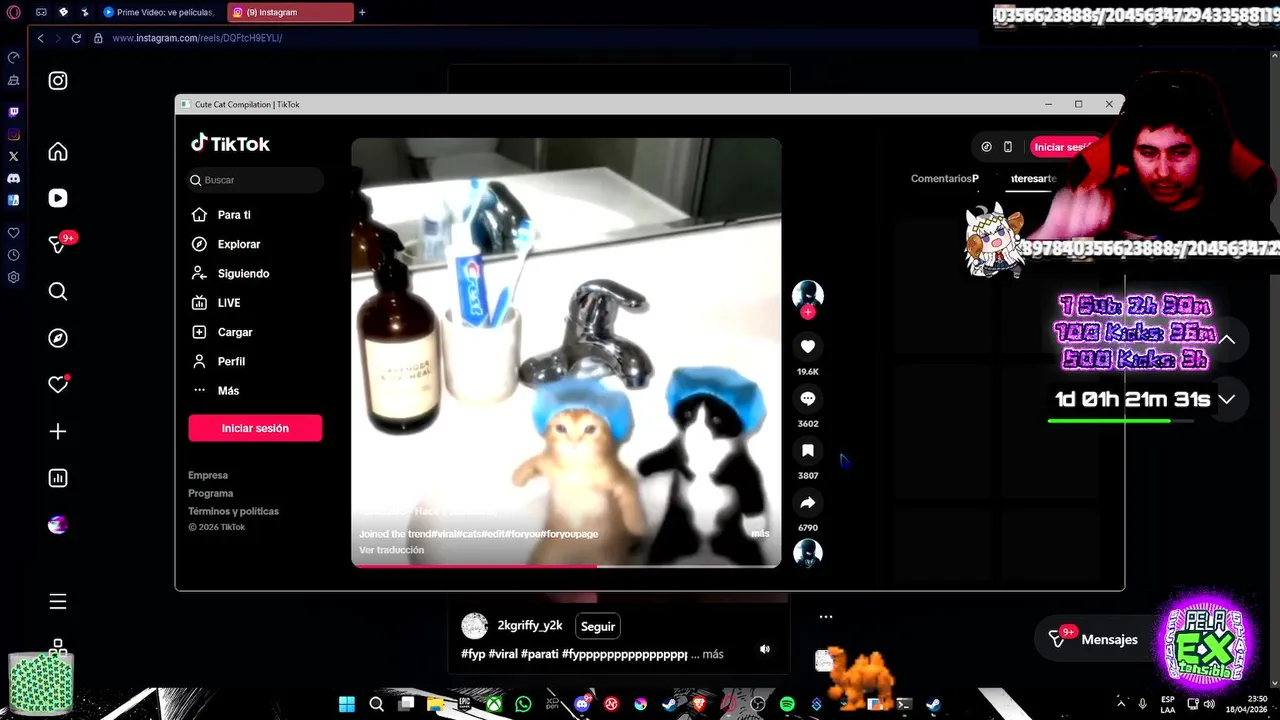Open the Instagram hamburger More menu

58,601
